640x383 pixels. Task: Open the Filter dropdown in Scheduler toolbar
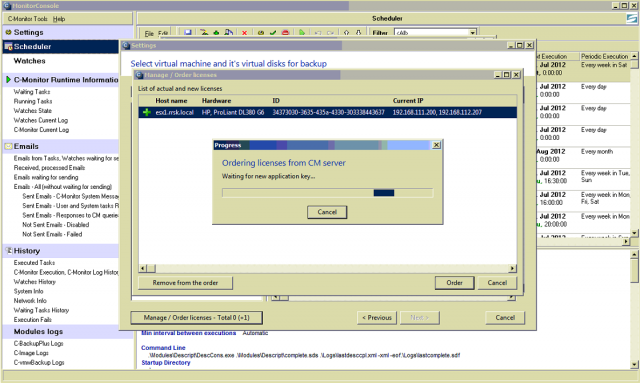coord(472,33)
